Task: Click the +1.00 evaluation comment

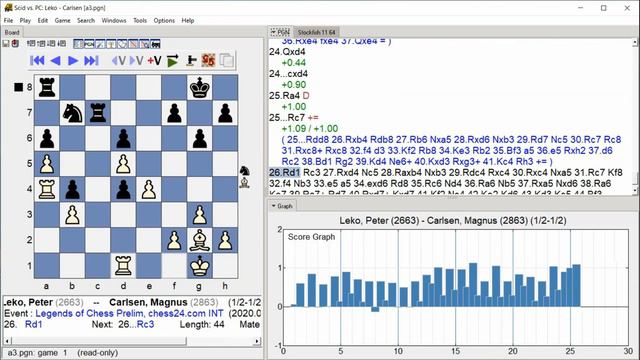Action: click(294, 107)
